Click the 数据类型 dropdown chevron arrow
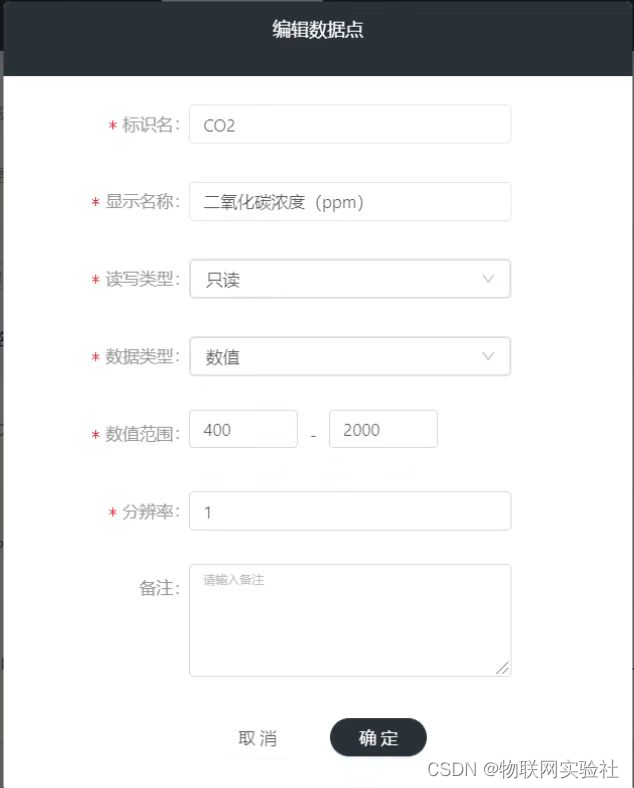 pos(488,356)
